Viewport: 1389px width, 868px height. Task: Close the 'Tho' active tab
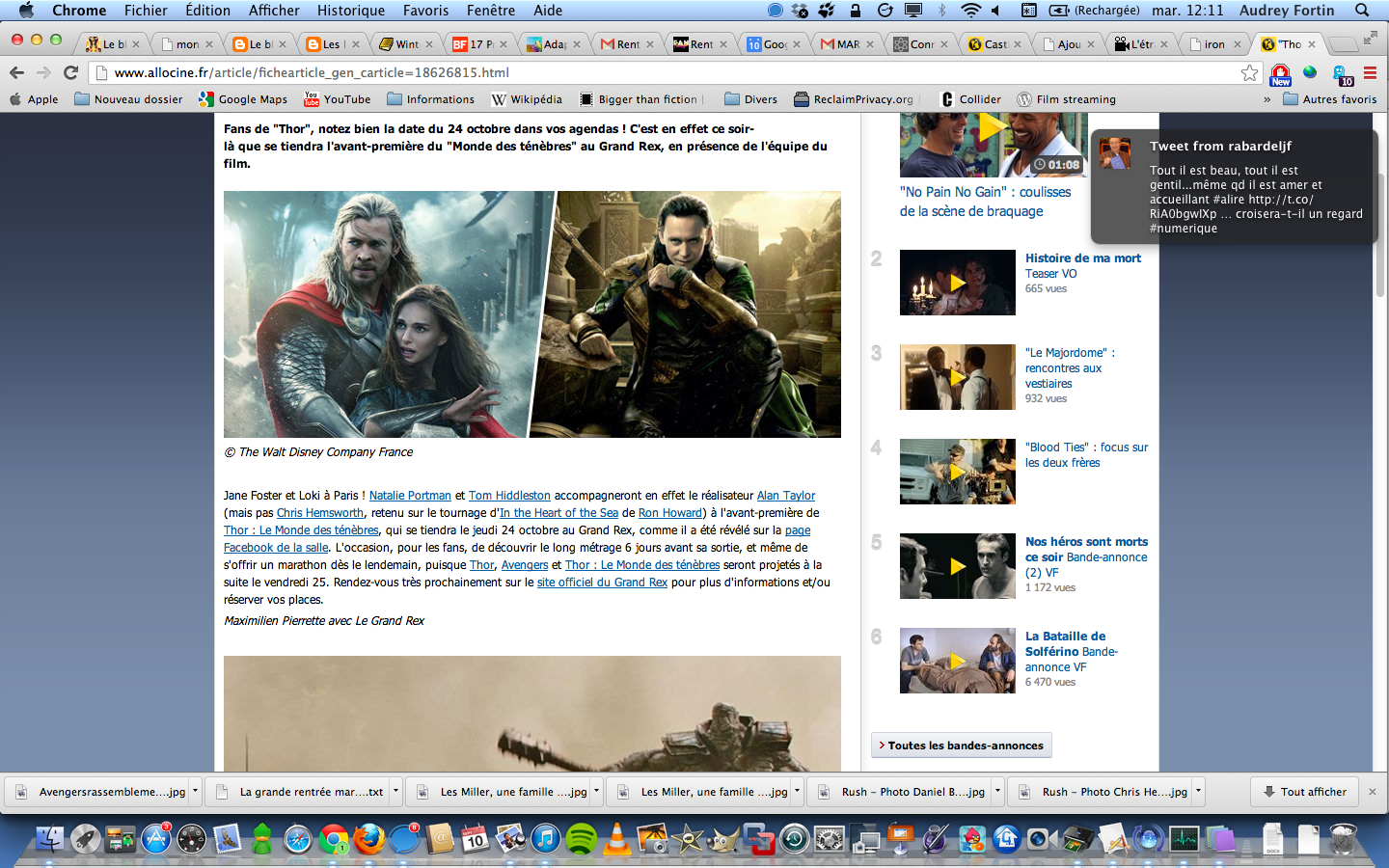coord(1312,44)
